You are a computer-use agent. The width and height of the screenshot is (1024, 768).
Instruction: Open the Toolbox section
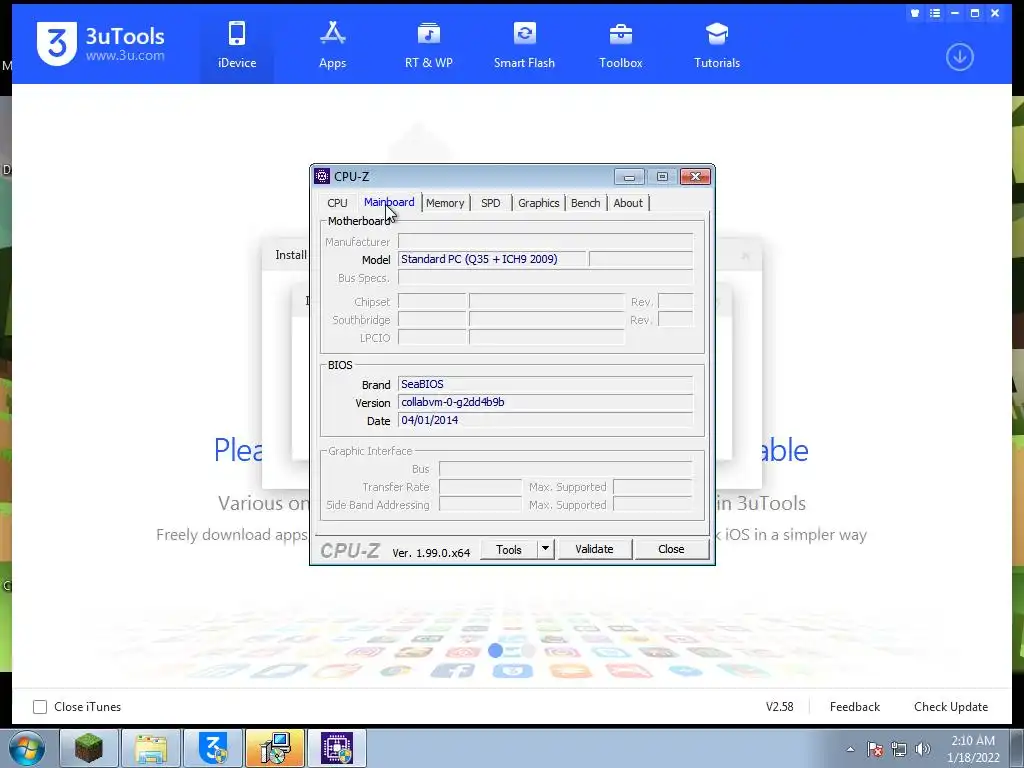[620, 44]
